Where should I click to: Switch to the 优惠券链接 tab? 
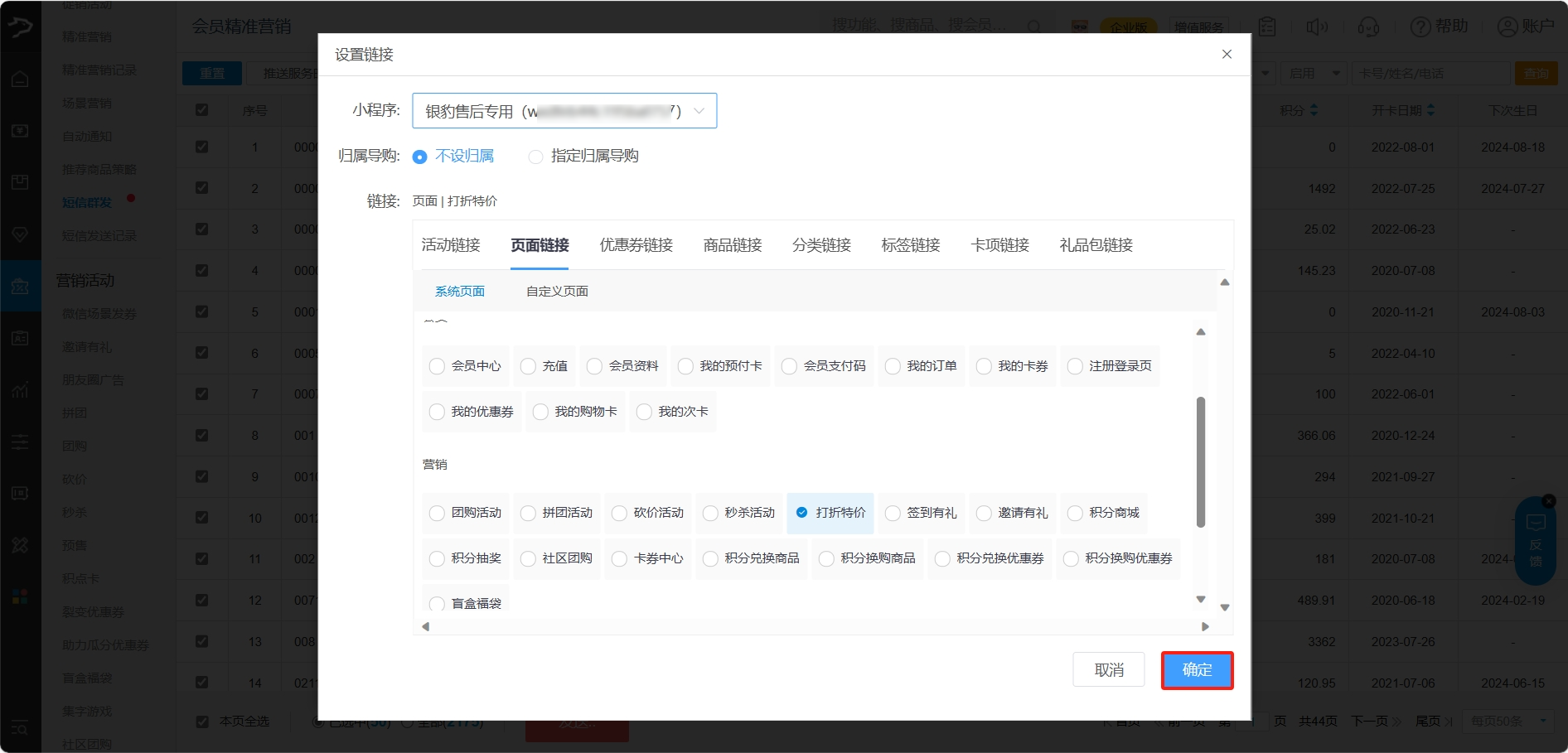click(x=636, y=245)
